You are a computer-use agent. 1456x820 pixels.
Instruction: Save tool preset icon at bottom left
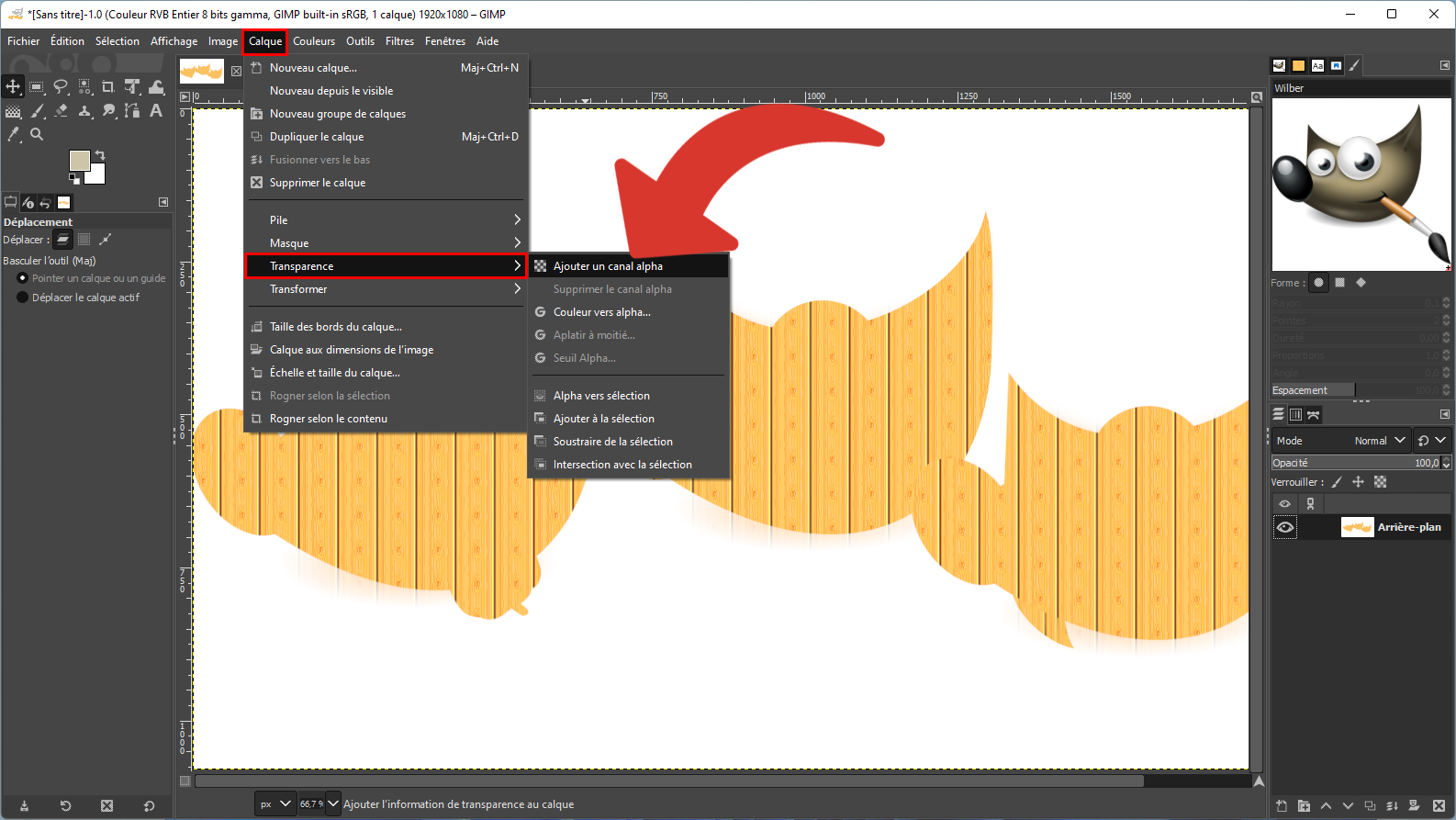pyautogui.click(x=24, y=806)
